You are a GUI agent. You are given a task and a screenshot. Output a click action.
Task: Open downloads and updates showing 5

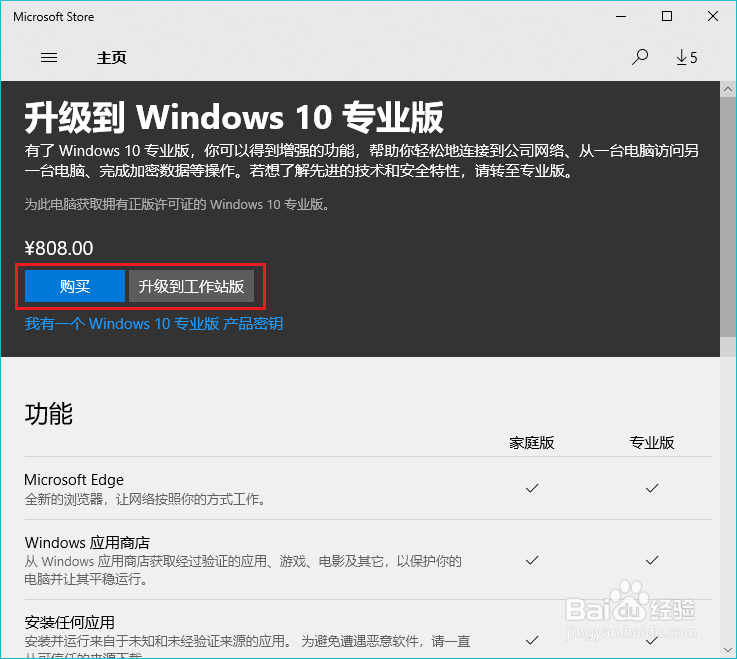pos(687,57)
